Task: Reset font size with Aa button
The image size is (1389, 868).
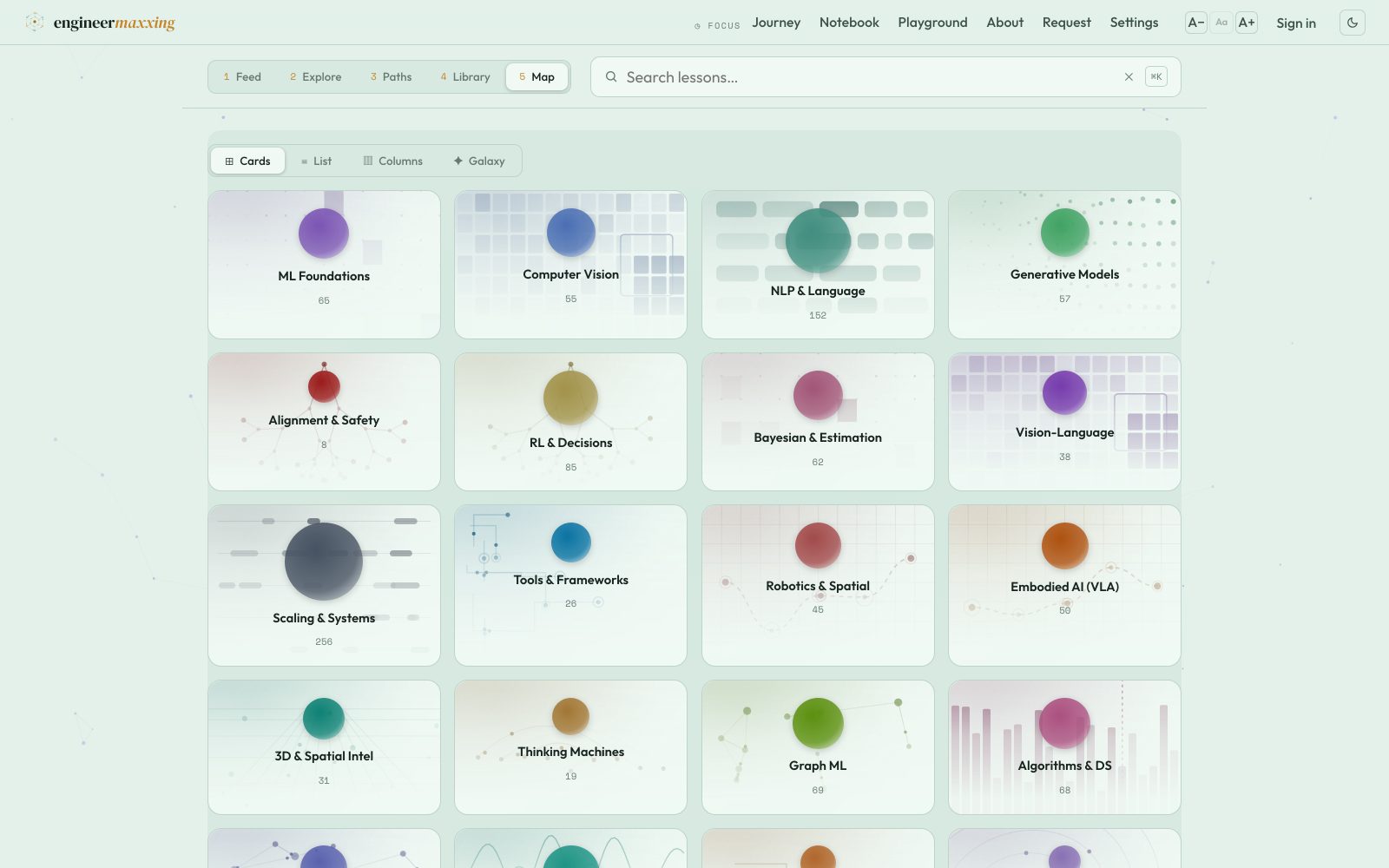Action: 1221,23
